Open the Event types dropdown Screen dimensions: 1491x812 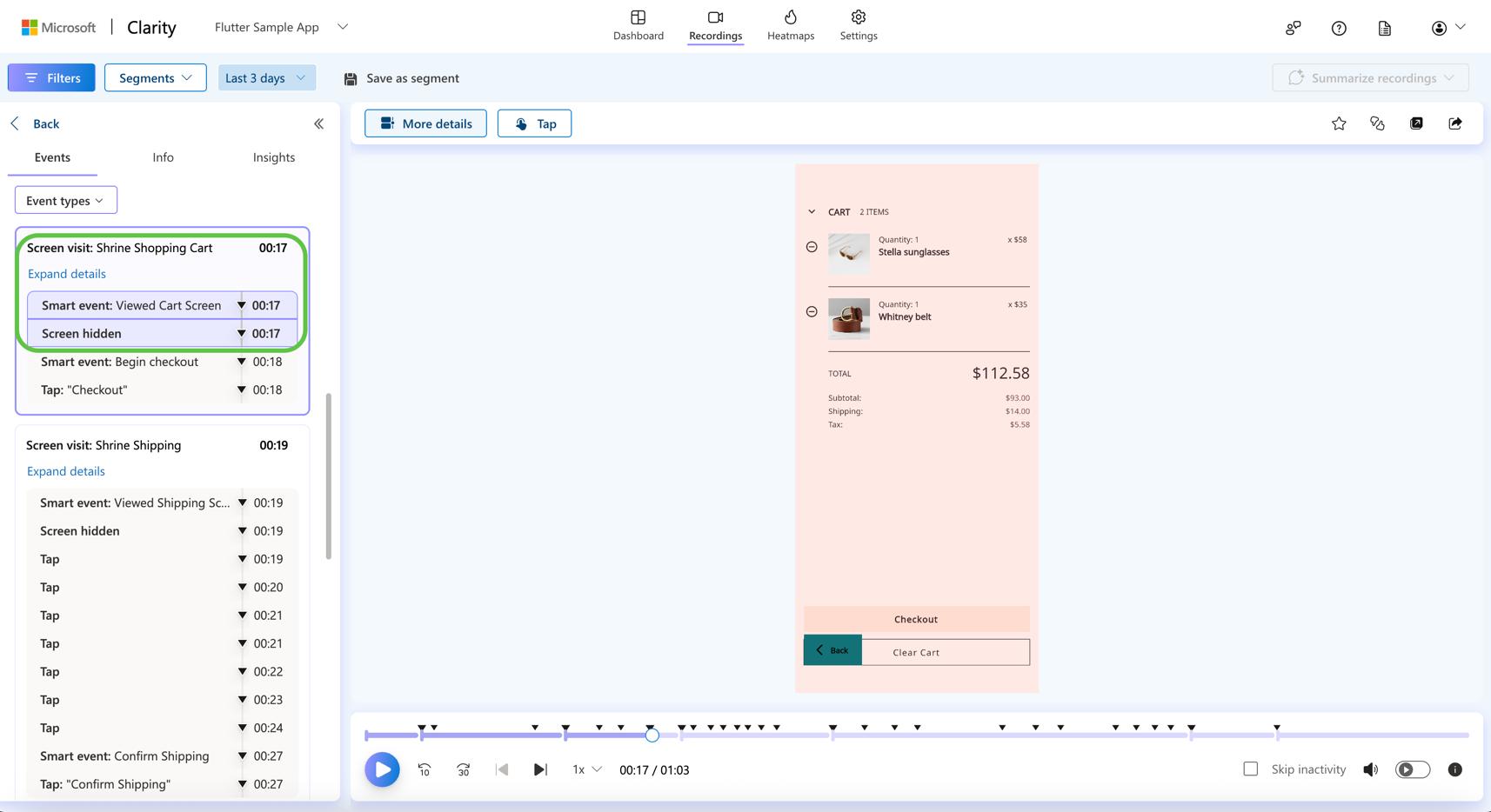point(65,200)
